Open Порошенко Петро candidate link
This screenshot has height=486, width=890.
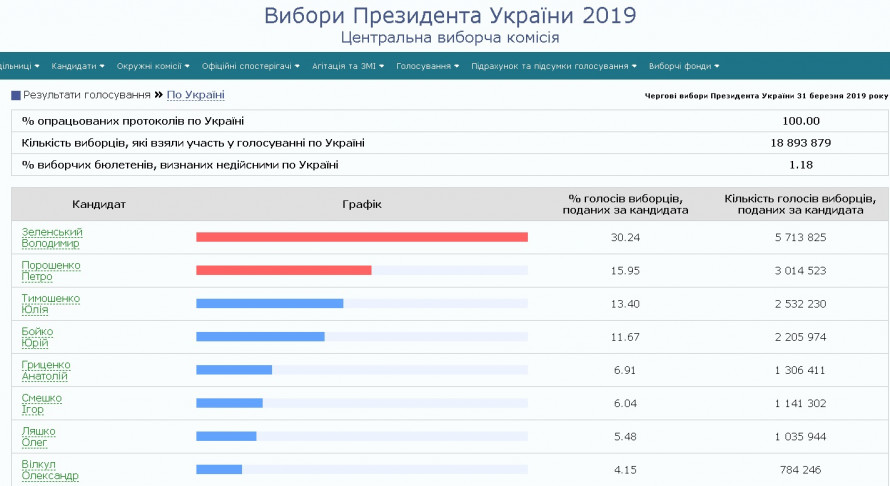pos(51,270)
